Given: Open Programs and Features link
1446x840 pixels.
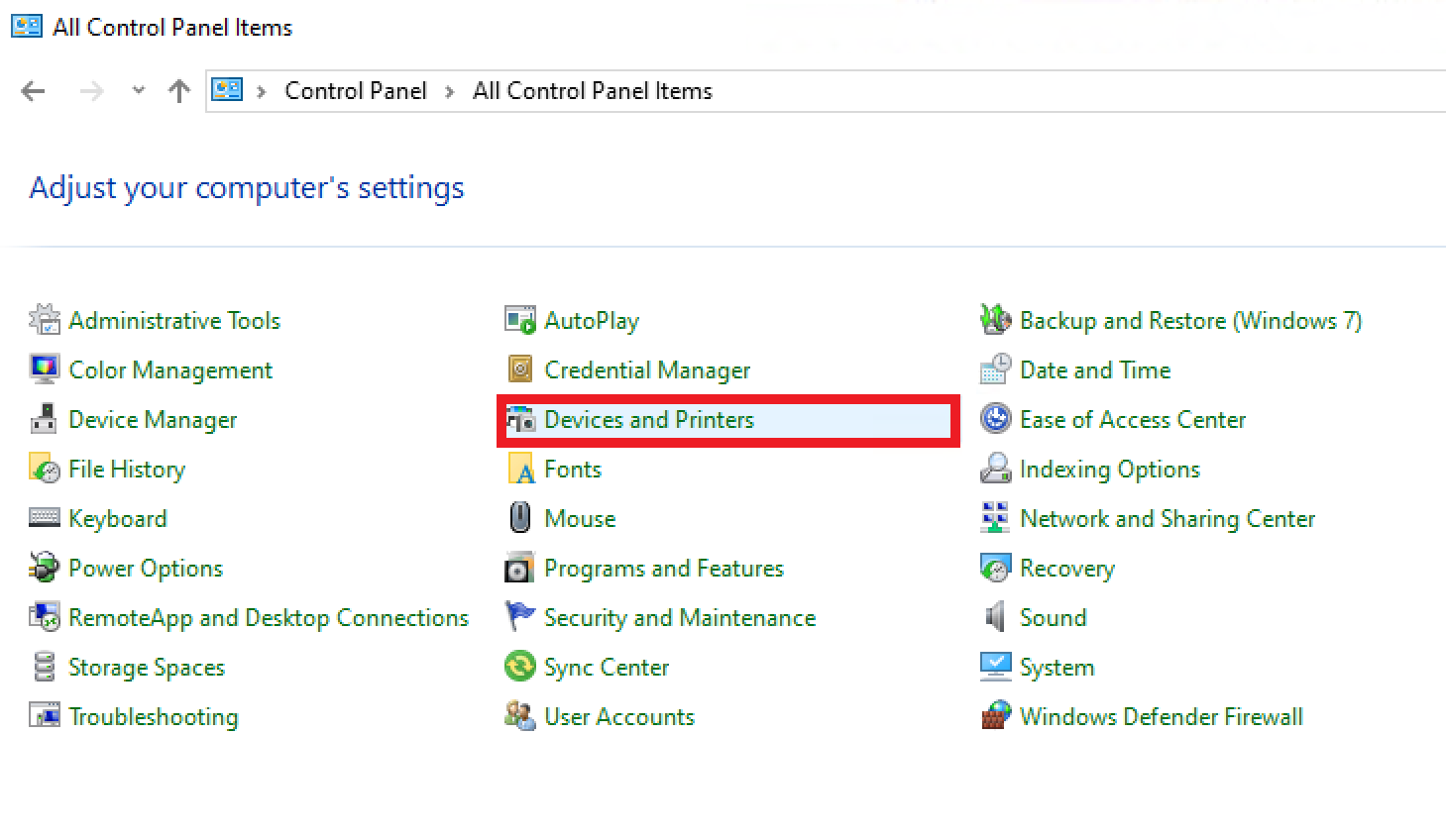Looking at the screenshot, I should [x=663, y=569].
